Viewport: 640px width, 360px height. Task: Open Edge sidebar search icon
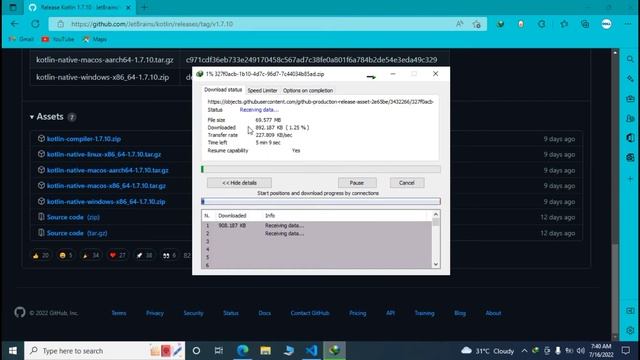[x=630, y=60]
